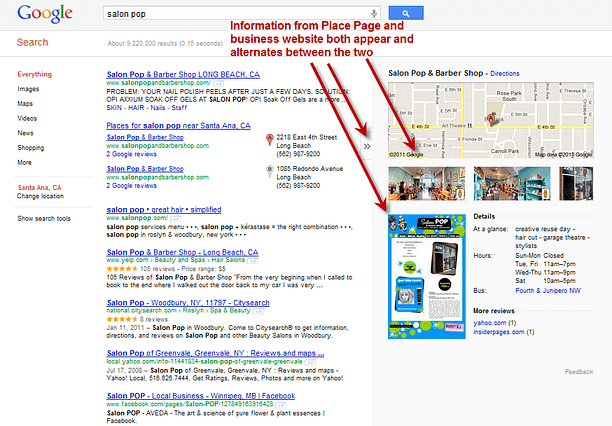The image size is (612, 426).
Task: Click Change location under Santa Ana
Action: 40,196
